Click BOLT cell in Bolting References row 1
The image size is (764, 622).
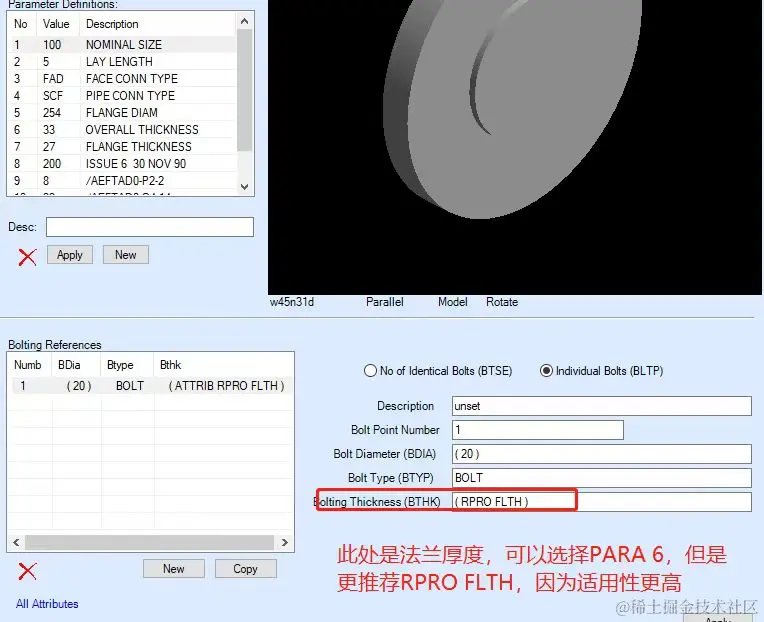(x=130, y=386)
